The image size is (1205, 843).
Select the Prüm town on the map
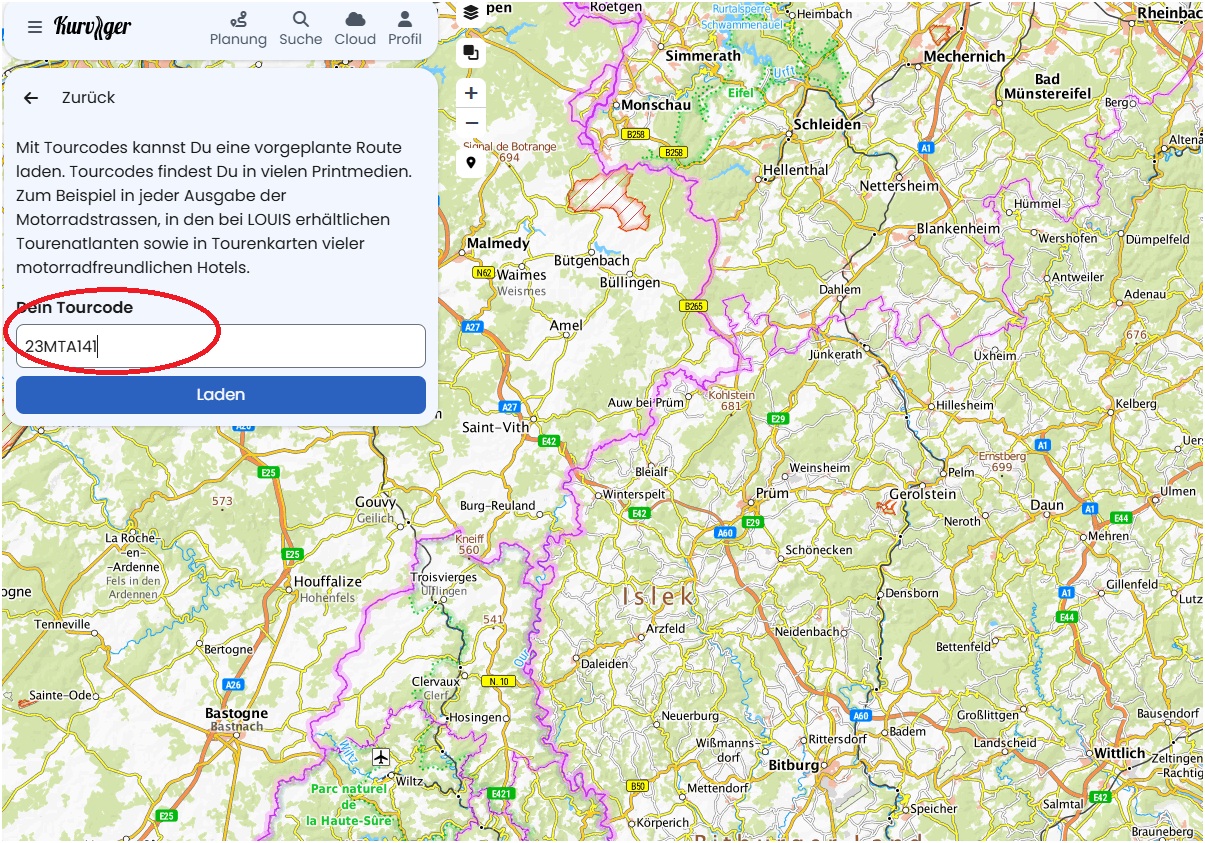[x=772, y=493]
